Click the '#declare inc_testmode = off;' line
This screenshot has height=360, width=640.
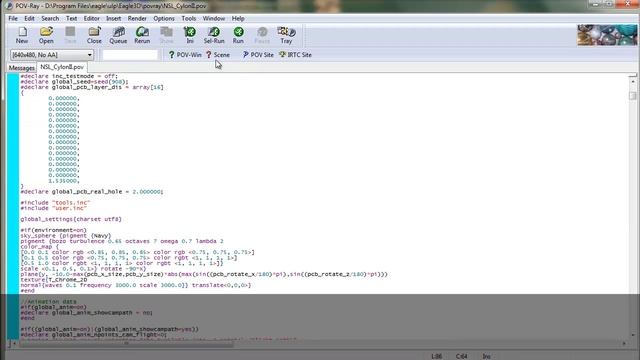tap(69, 76)
